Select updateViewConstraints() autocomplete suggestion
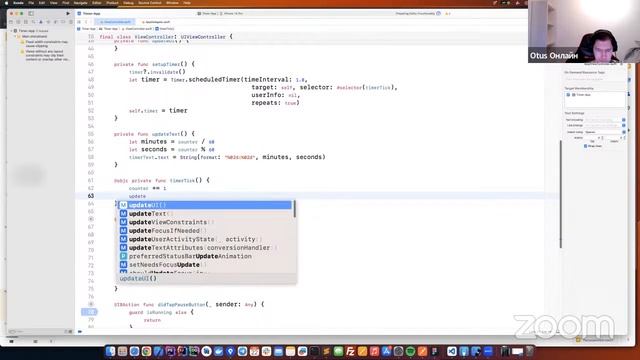640x360 pixels. pyautogui.click(x=205, y=222)
